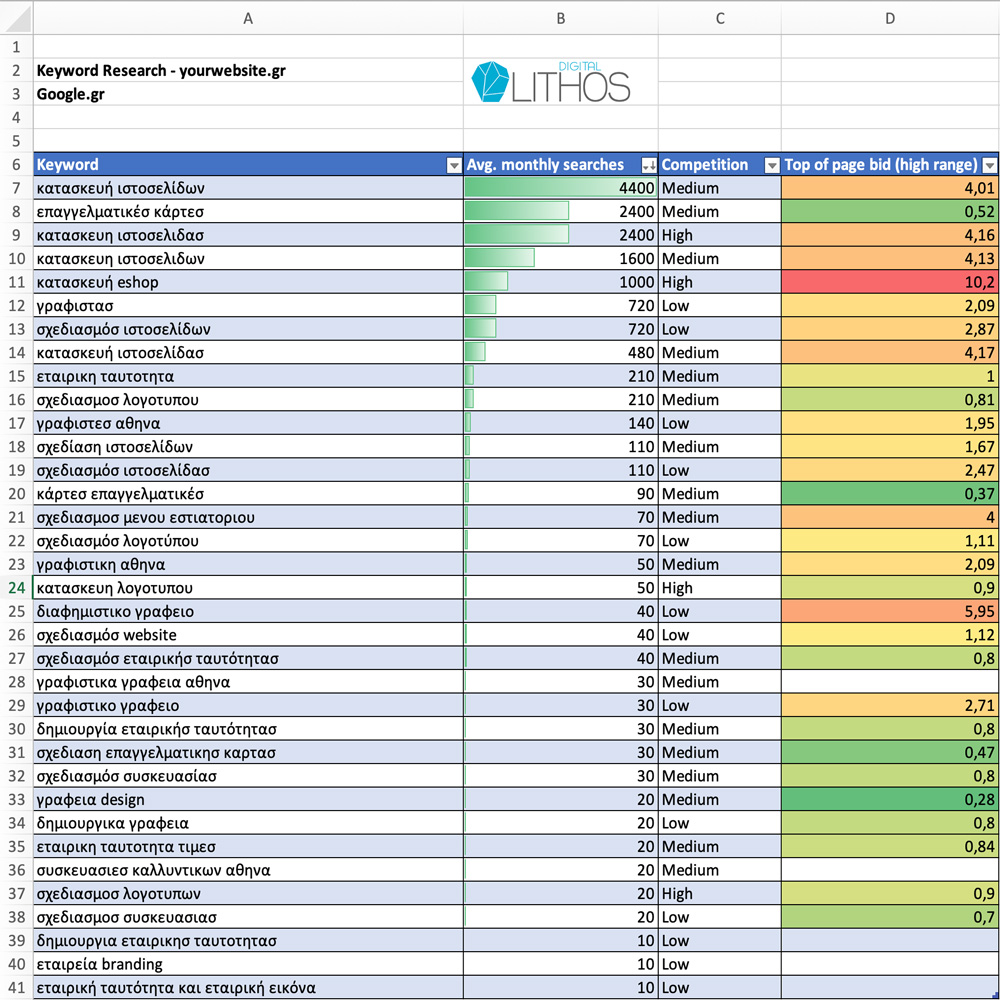Click row 6 header number
Screen dimensions: 1000x1000
click(16, 165)
